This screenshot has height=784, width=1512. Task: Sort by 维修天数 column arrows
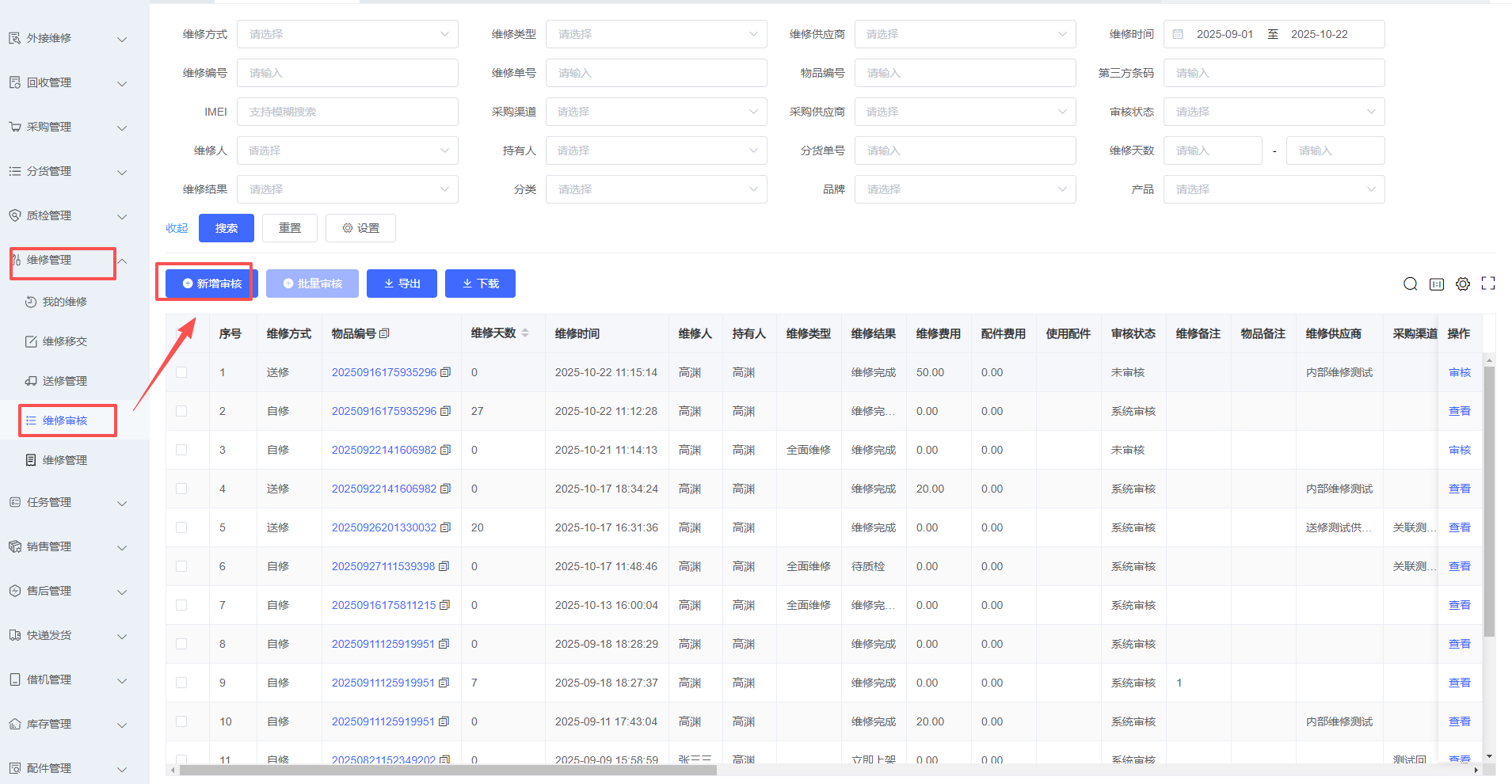coord(525,333)
